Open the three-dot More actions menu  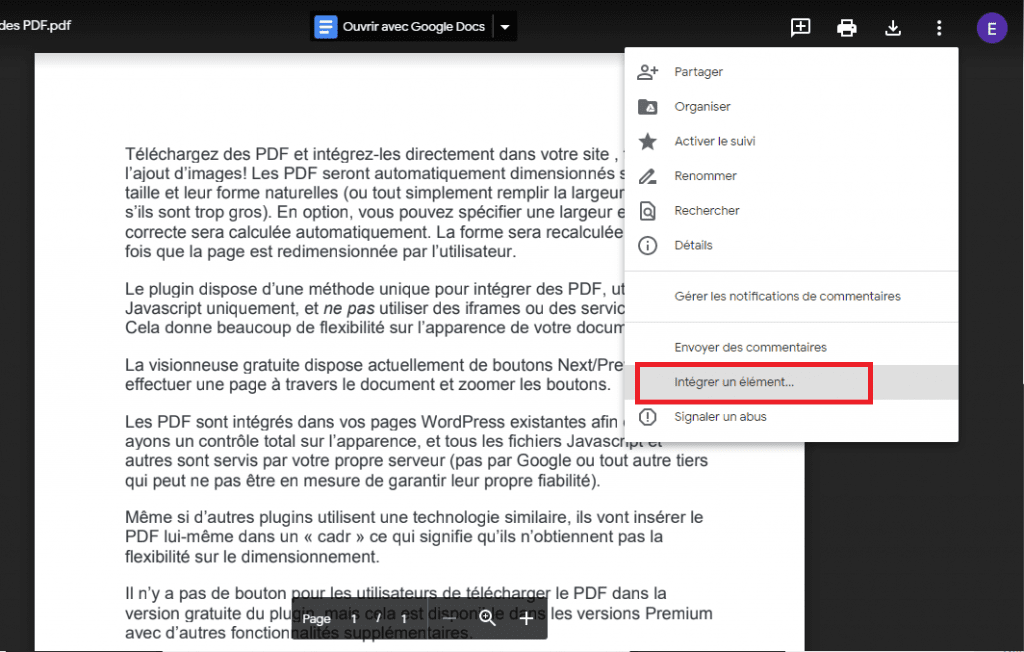point(938,27)
